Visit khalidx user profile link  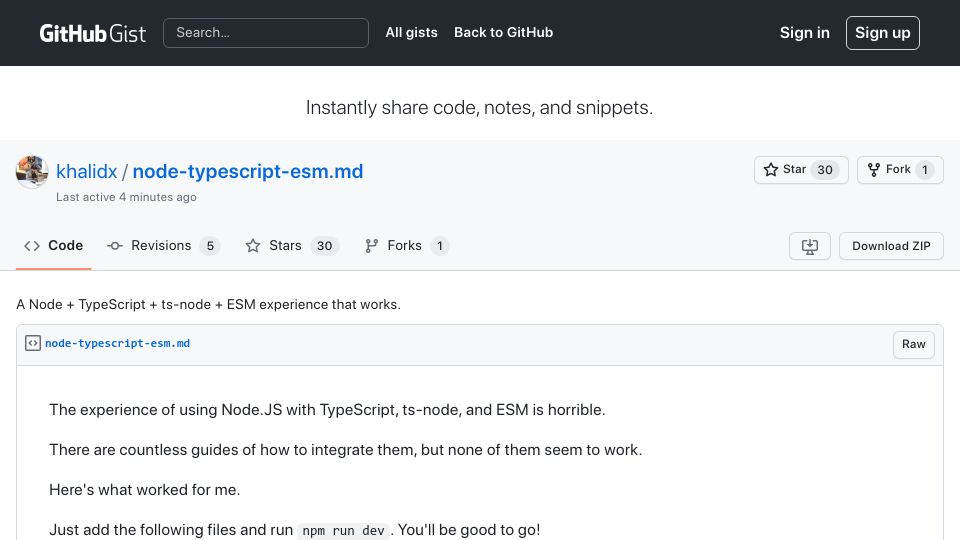(x=86, y=171)
